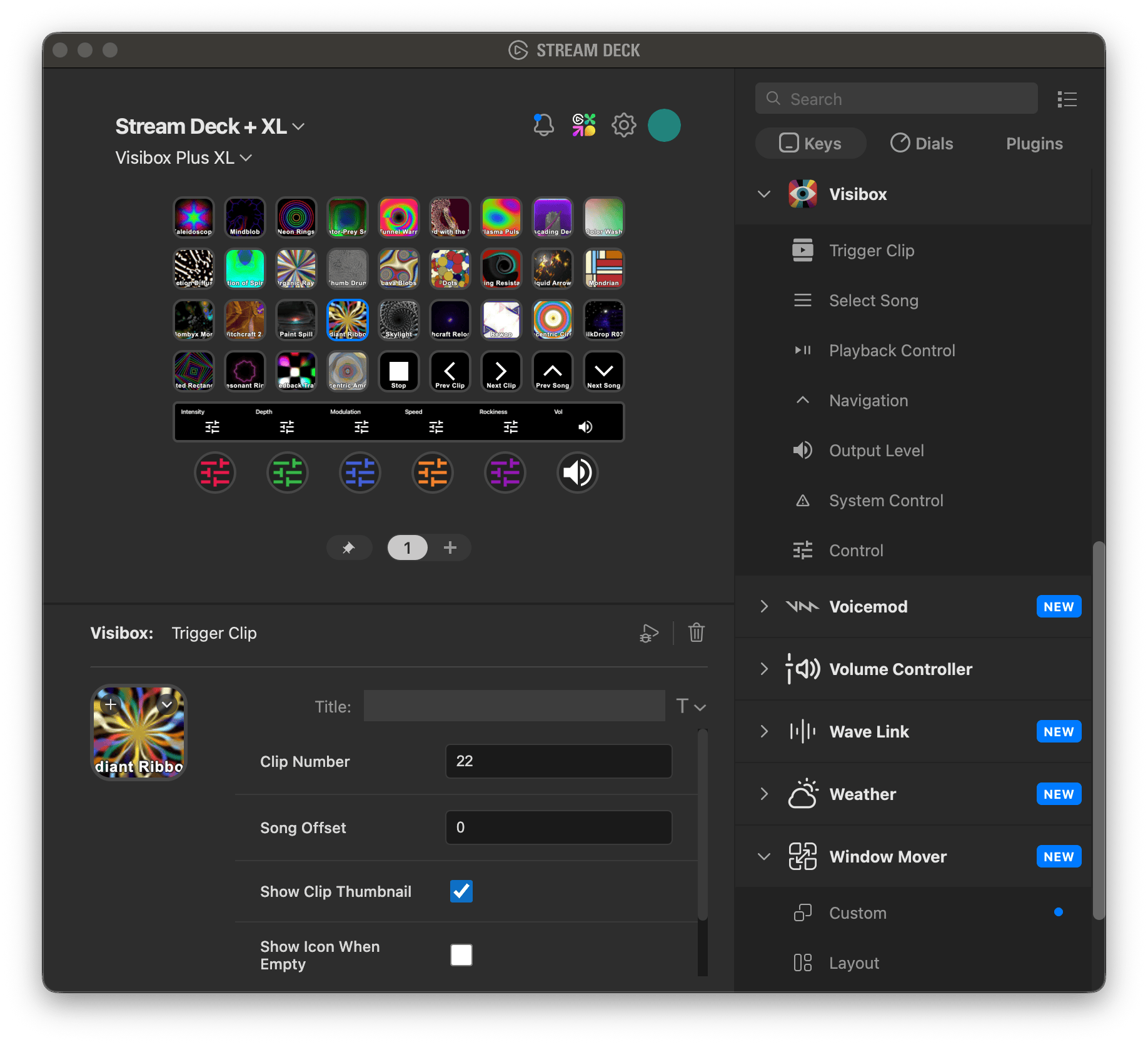Image resolution: width=1148 pixels, height=1045 pixels.
Task: Switch to the Keys tab
Action: [x=810, y=144]
